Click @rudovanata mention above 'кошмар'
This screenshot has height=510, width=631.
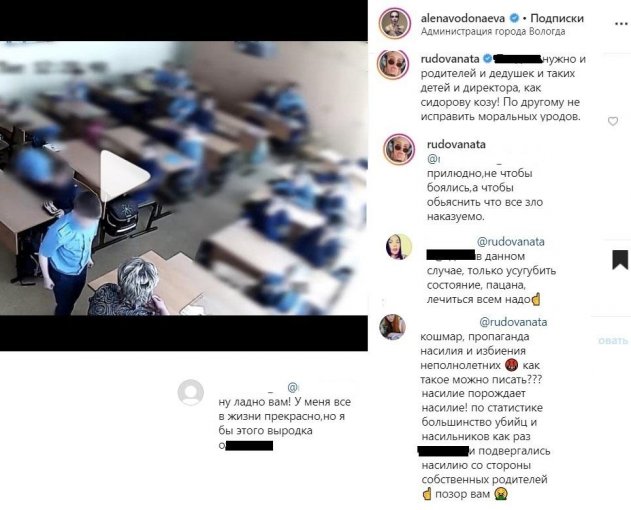[x=513, y=322]
